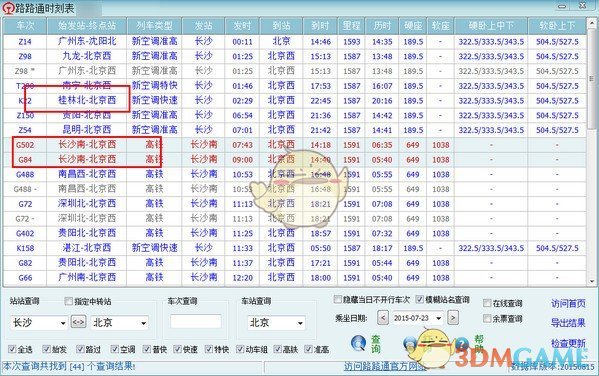Select train Z54 cell
The width and height of the screenshot is (599, 376).
click(25, 130)
